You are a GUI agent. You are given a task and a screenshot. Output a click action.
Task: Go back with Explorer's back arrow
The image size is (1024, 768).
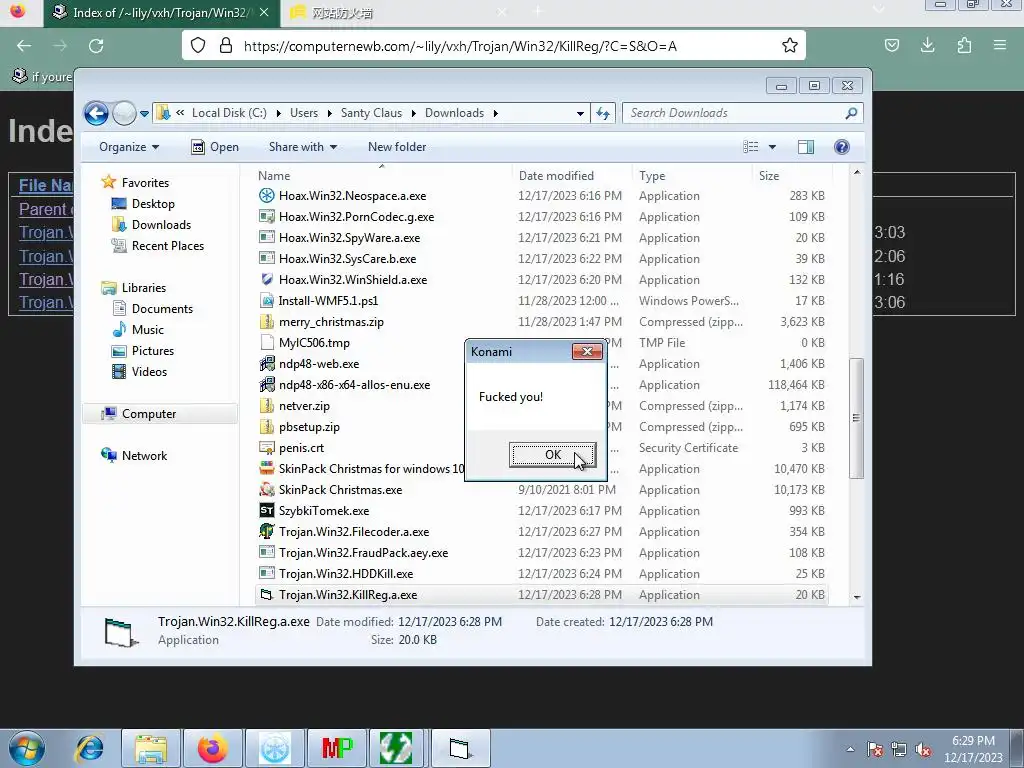[96, 113]
